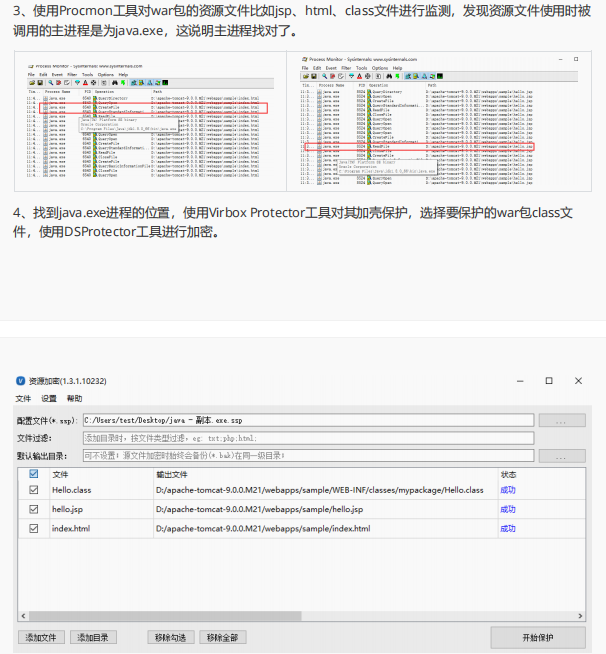Click the 成功 status for Hello.class
Image resolution: width=606 pixels, height=654 pixels.
click(508, 490)
